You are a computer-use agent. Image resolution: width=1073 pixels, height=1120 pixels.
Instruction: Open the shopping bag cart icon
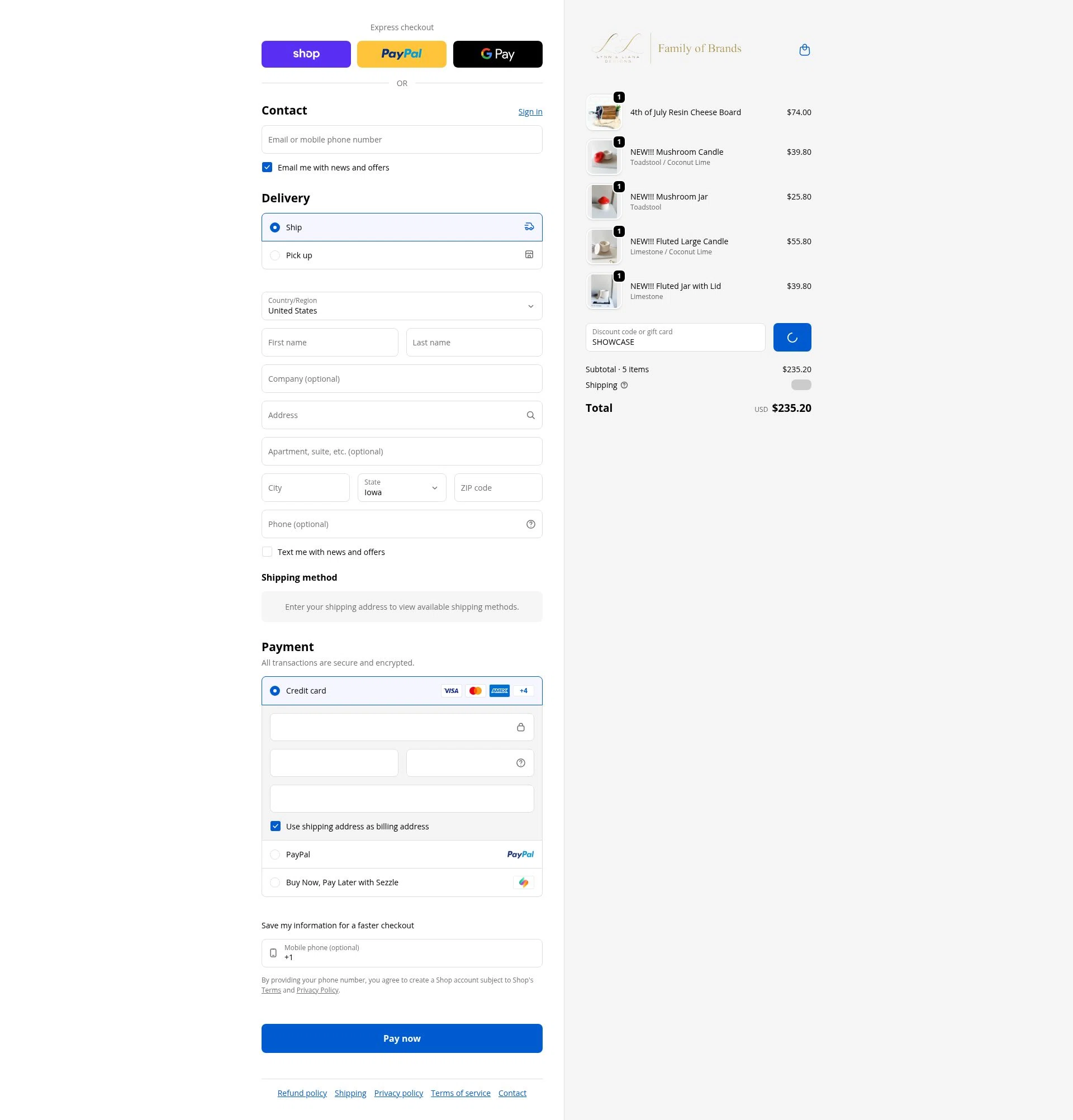[804, 50]
